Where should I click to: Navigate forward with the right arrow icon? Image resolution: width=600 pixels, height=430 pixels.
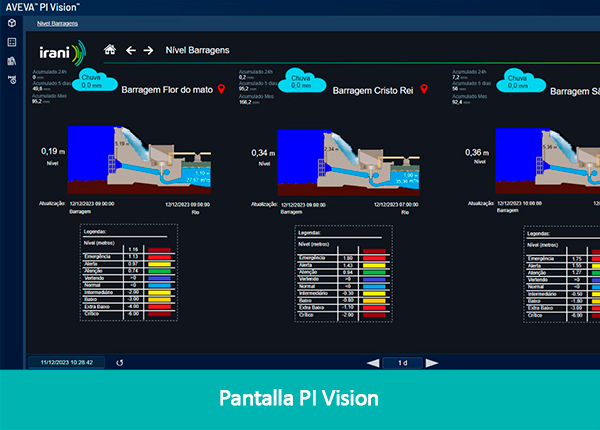[148, 50]
